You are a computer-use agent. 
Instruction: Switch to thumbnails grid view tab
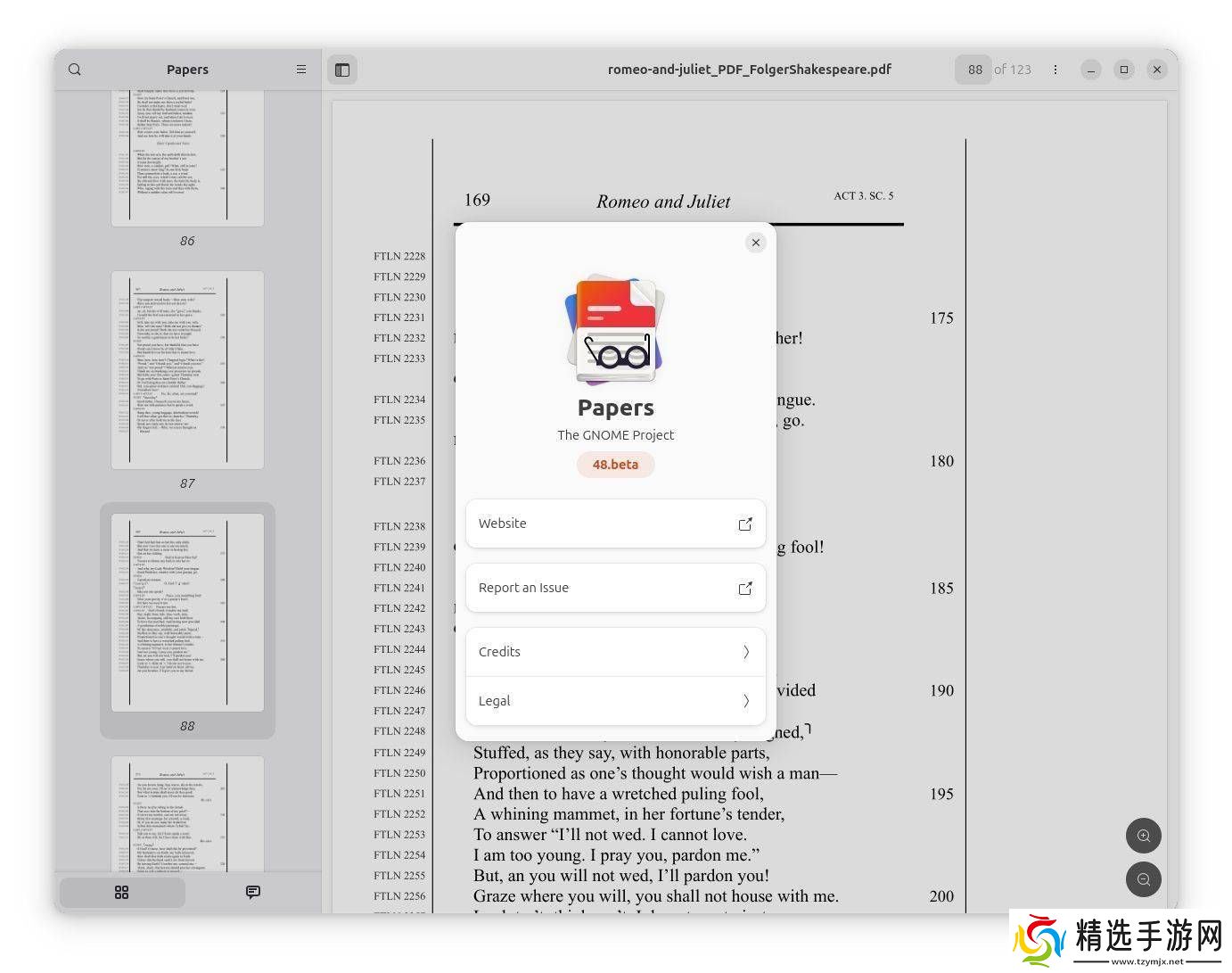click(x=122, y=892)
